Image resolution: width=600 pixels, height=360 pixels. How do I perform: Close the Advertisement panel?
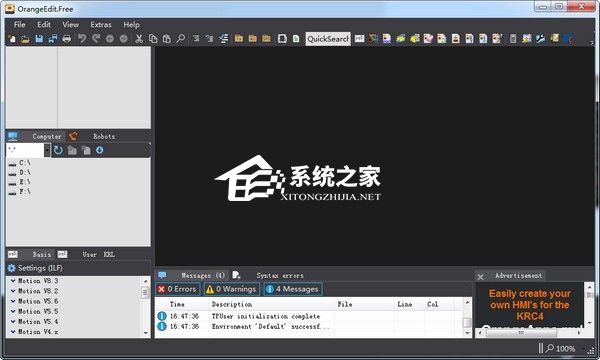481,277
